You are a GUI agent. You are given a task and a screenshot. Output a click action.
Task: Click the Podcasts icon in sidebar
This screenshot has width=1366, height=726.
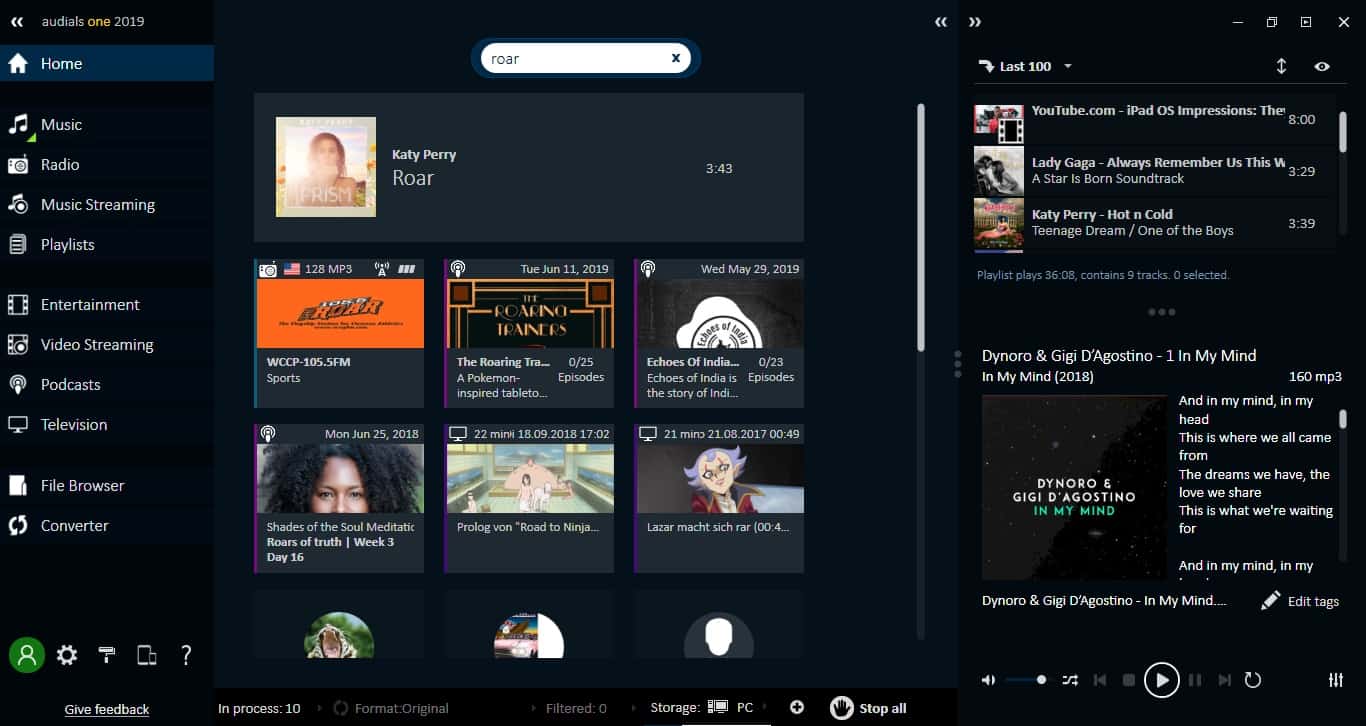pyautogui.click(x=18, y=385)
